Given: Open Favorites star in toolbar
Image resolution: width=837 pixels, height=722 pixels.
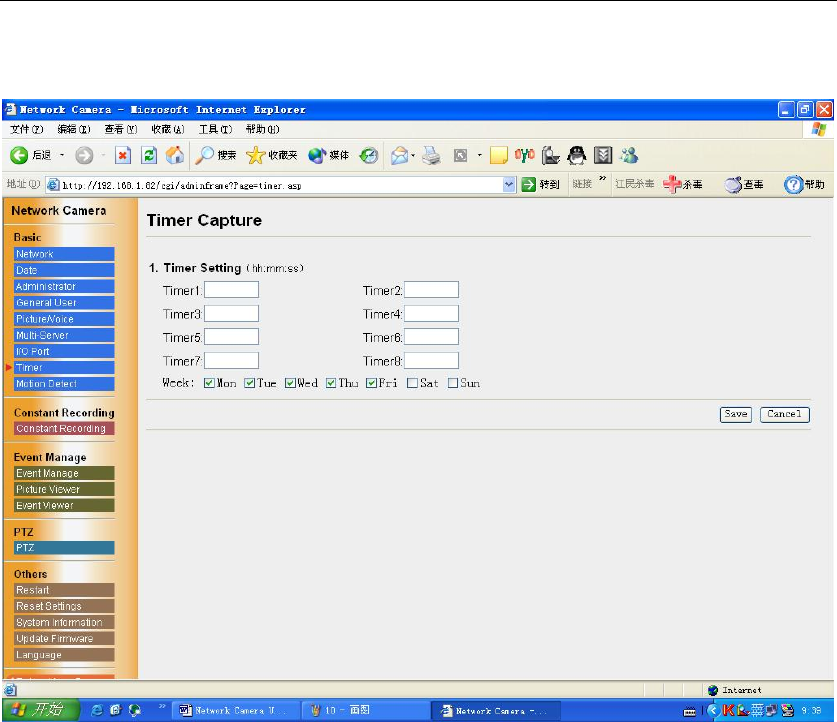Looking at the screenshot, I should pos(255,156).
